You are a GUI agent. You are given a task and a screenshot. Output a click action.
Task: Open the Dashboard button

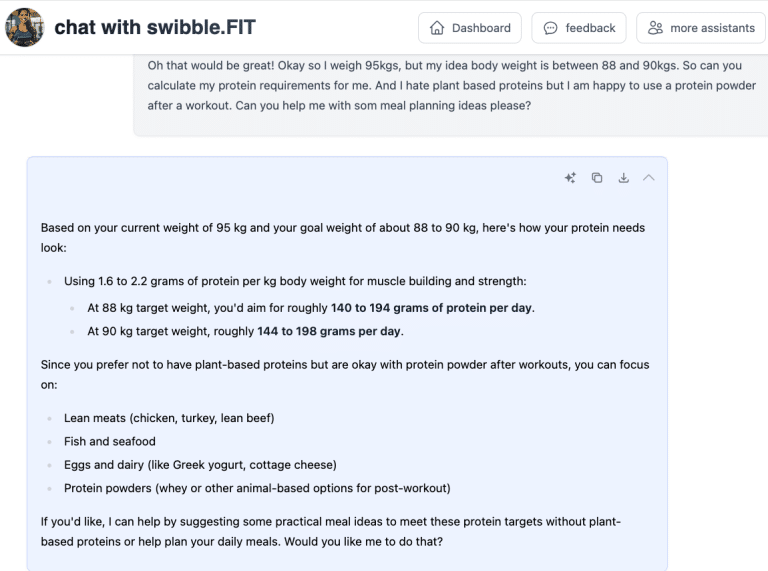coord(470,28)
